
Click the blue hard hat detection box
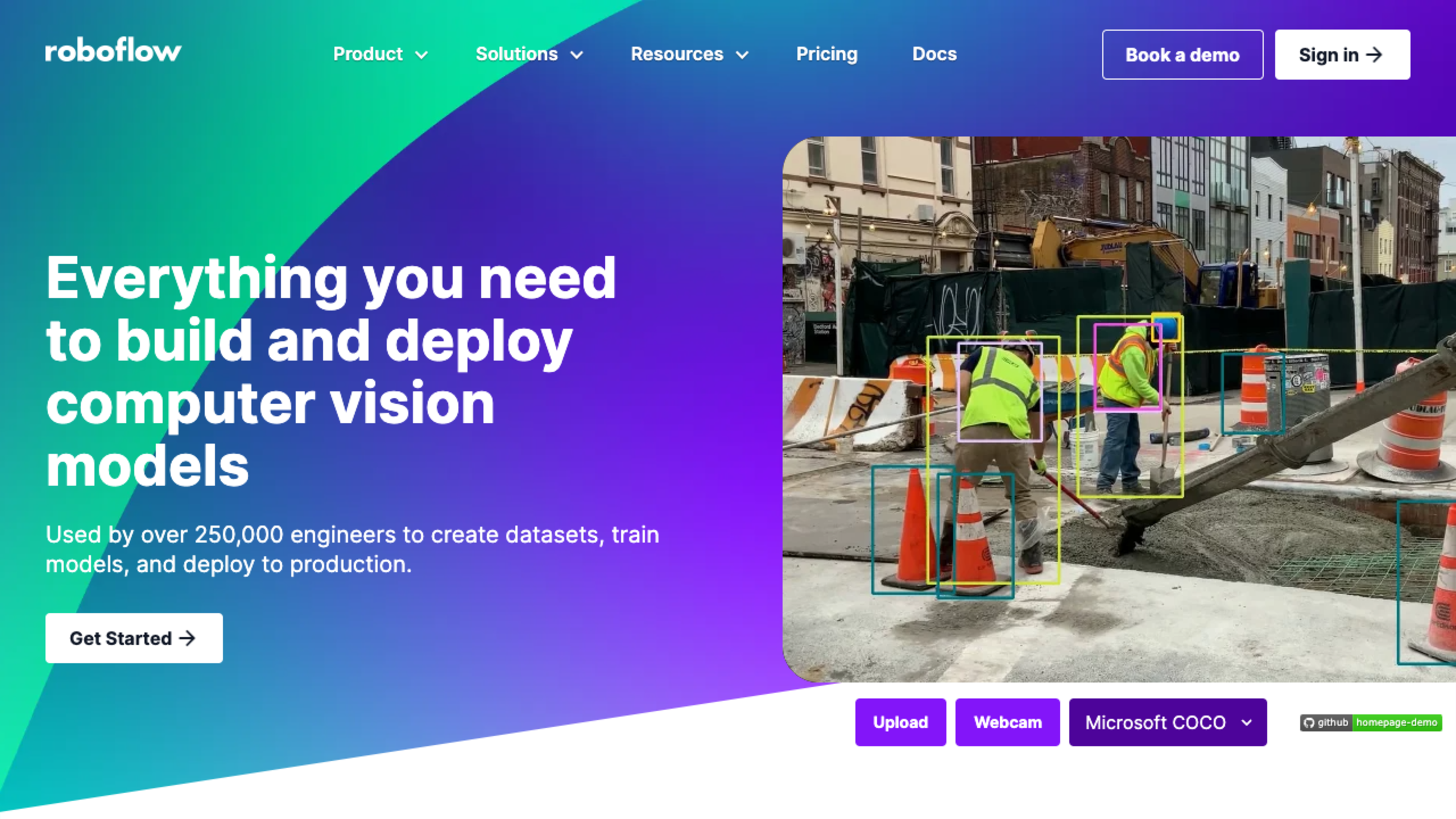[x=1166, y=327]
